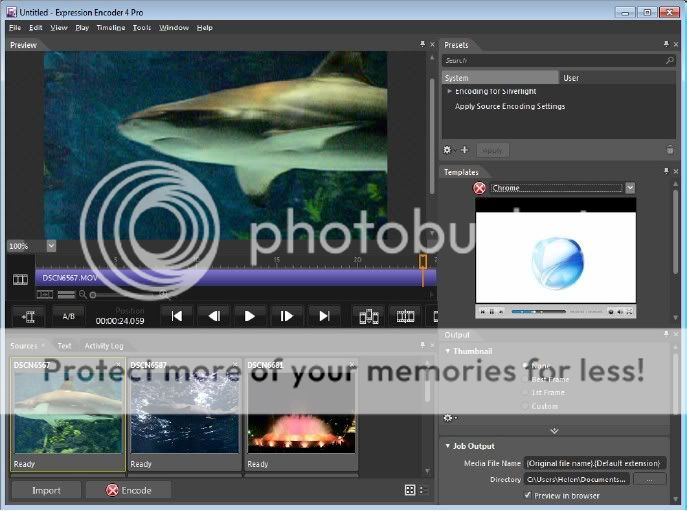Click the Import button

pyautogui.click(x=46, y=490)
